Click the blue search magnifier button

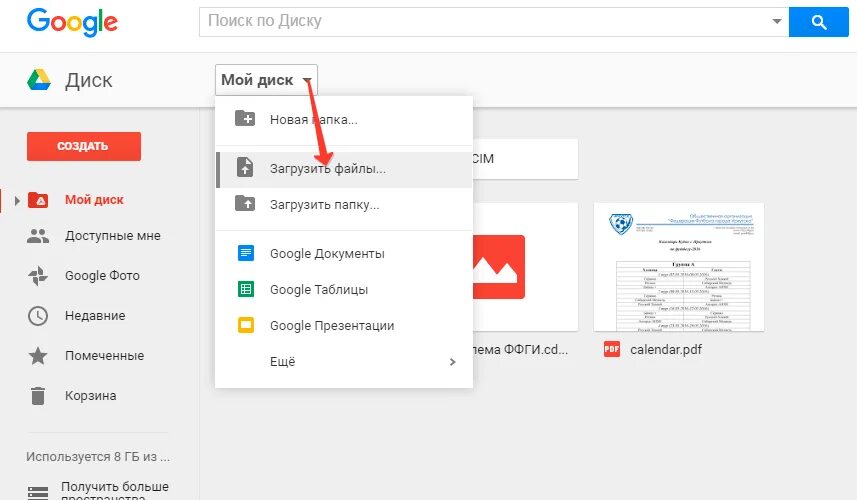(818, 22)
